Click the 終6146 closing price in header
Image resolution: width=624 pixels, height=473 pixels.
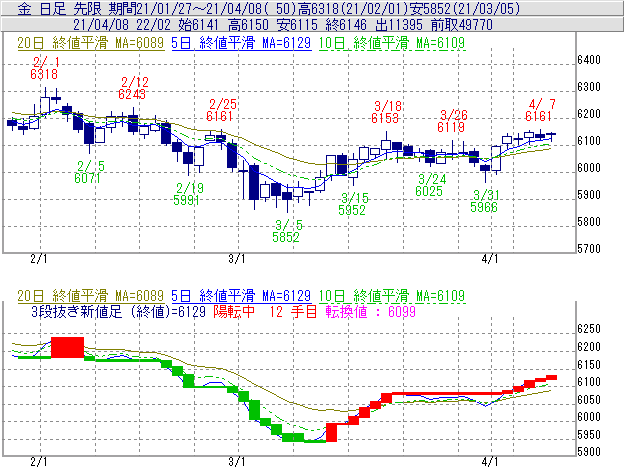click(x=346, y=25)
